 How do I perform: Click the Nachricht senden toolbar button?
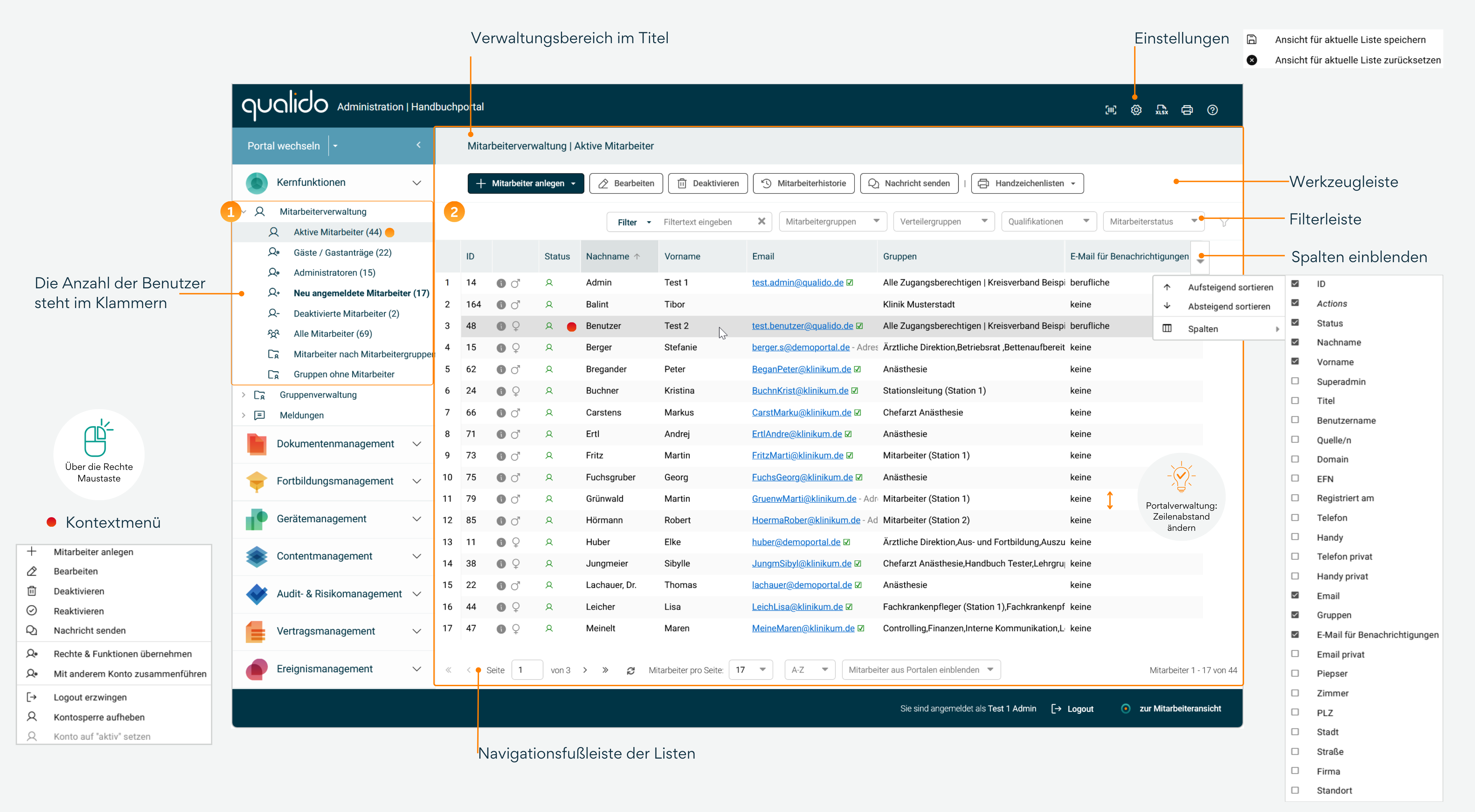pos(909,184)
